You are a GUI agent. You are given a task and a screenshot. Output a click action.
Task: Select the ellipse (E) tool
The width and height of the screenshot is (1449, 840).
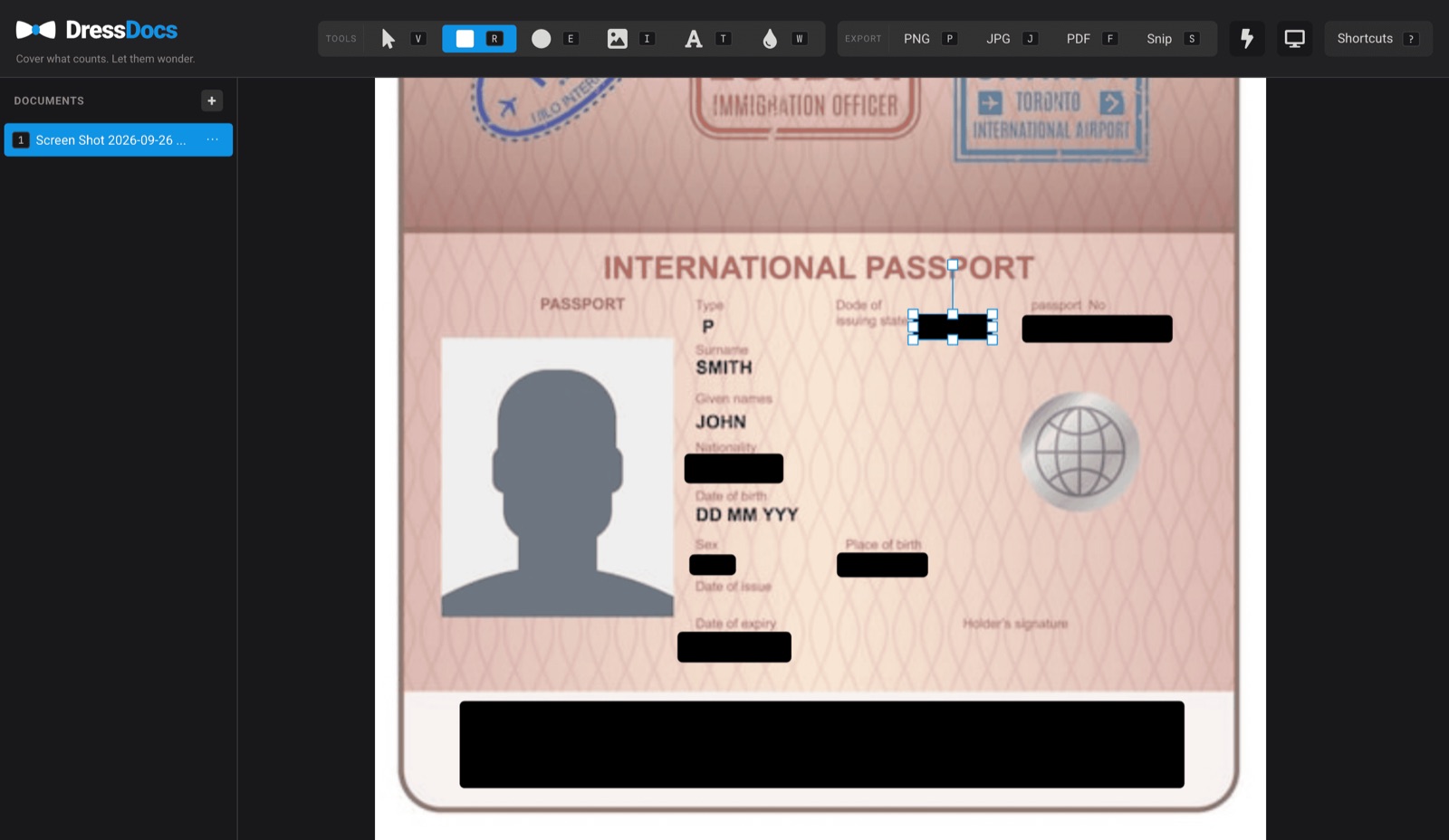pyautogui.click(x=555, y=39)
